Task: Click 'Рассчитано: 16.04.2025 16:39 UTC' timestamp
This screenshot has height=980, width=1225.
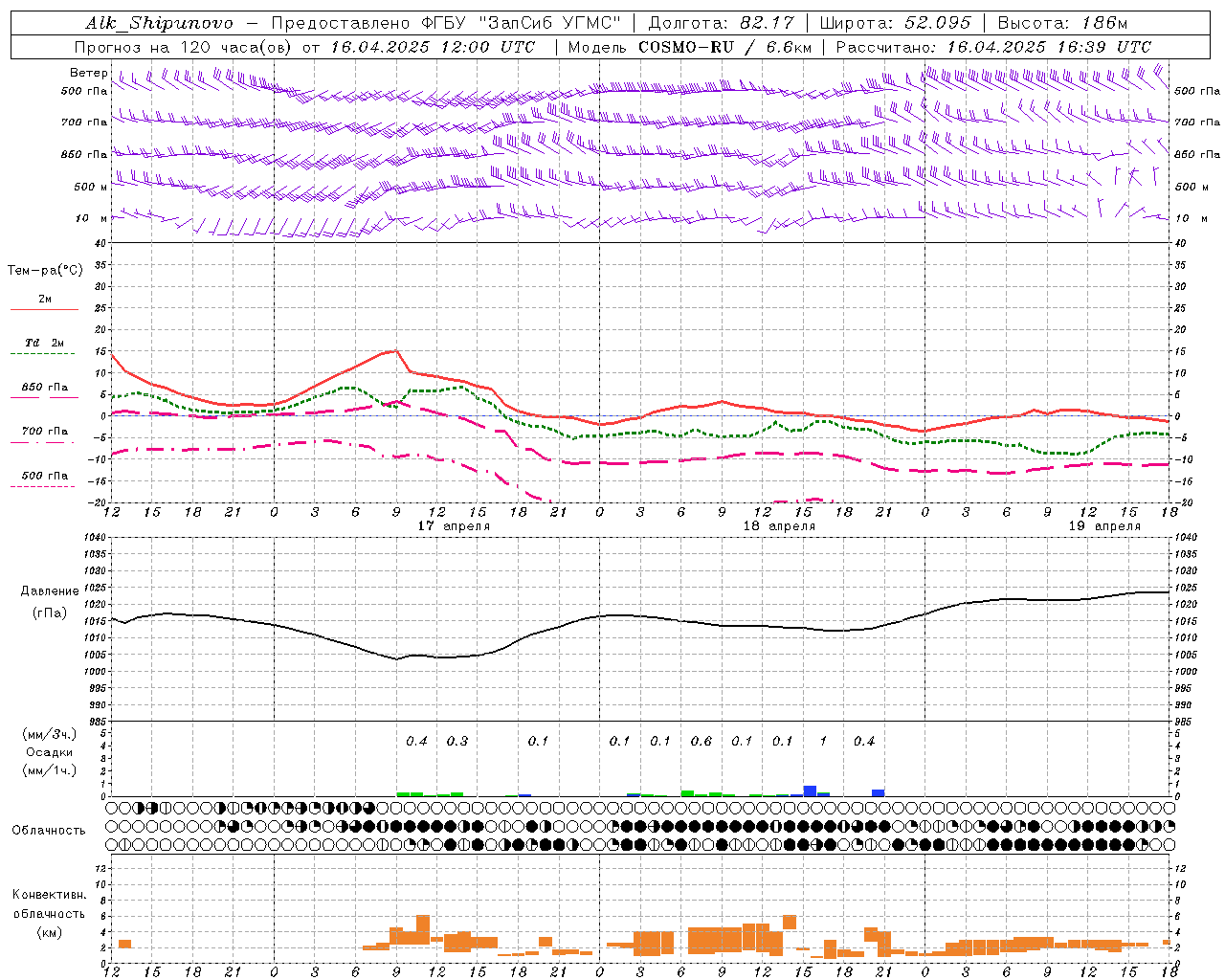Action: click(993, 47)
